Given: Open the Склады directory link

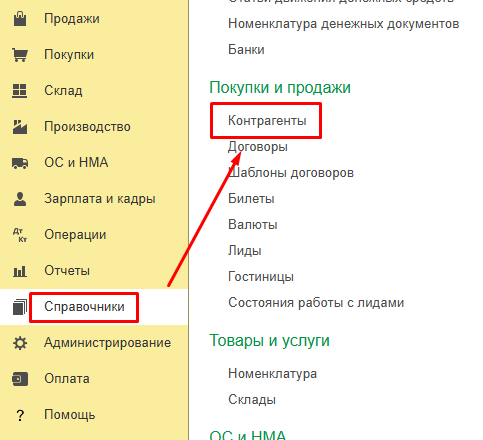Looking at the screenshot, I should click(x=252, y=399).
